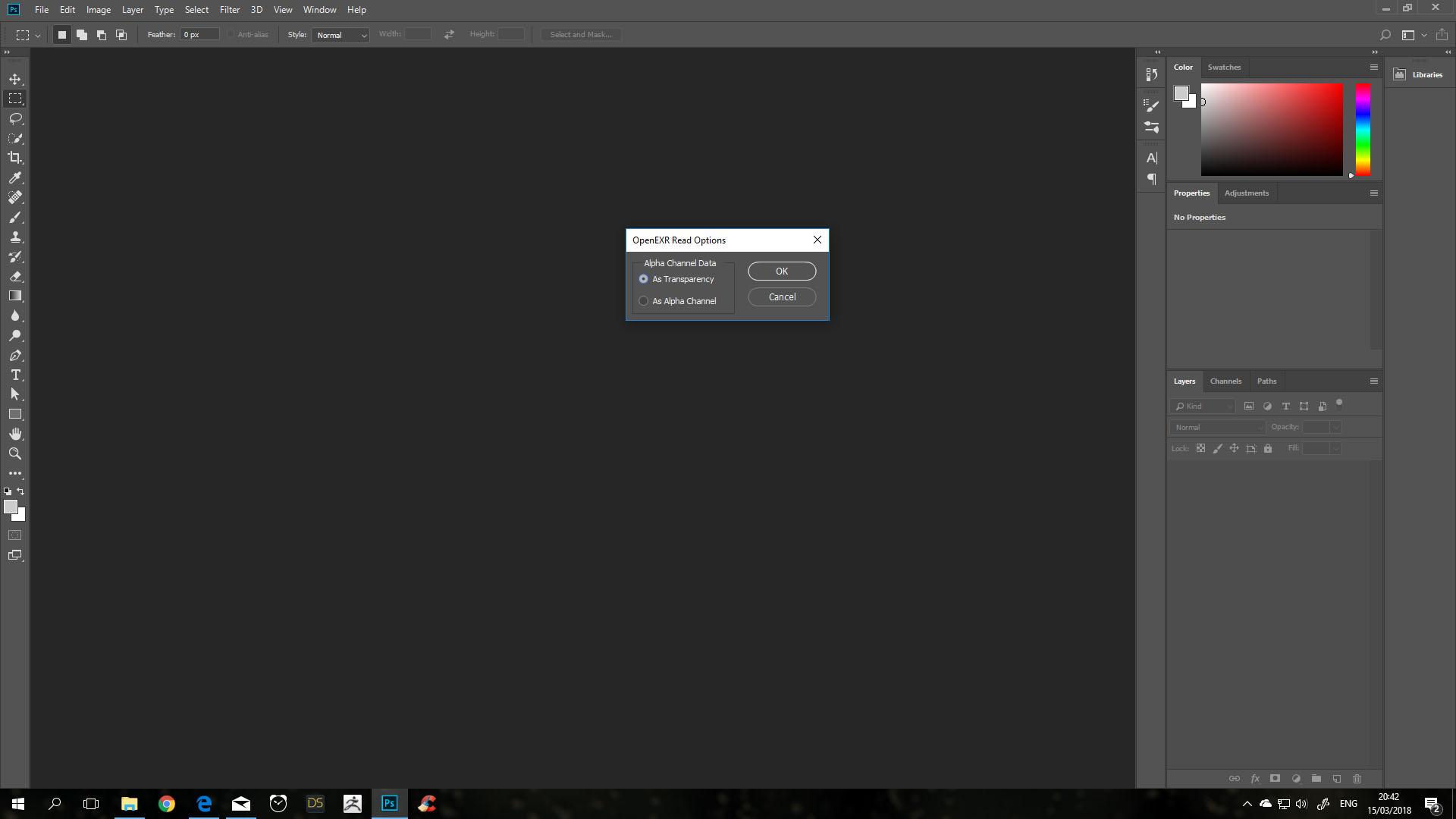The image size is (1456, 819).
Task: Switch foreground and background colors
Action: coord(20,491)
